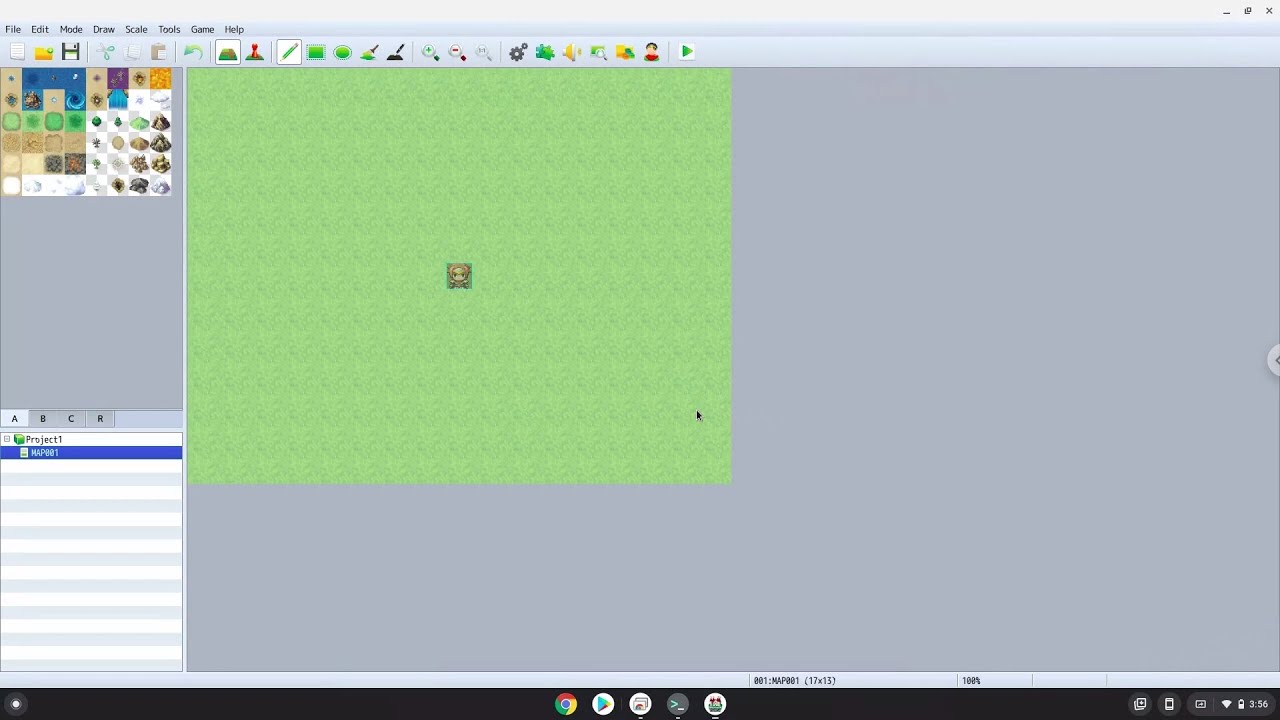Viewport: 1280px width, 720px height.
Task: Undo the last action via the arrow icon
Action: click(193, 52)
